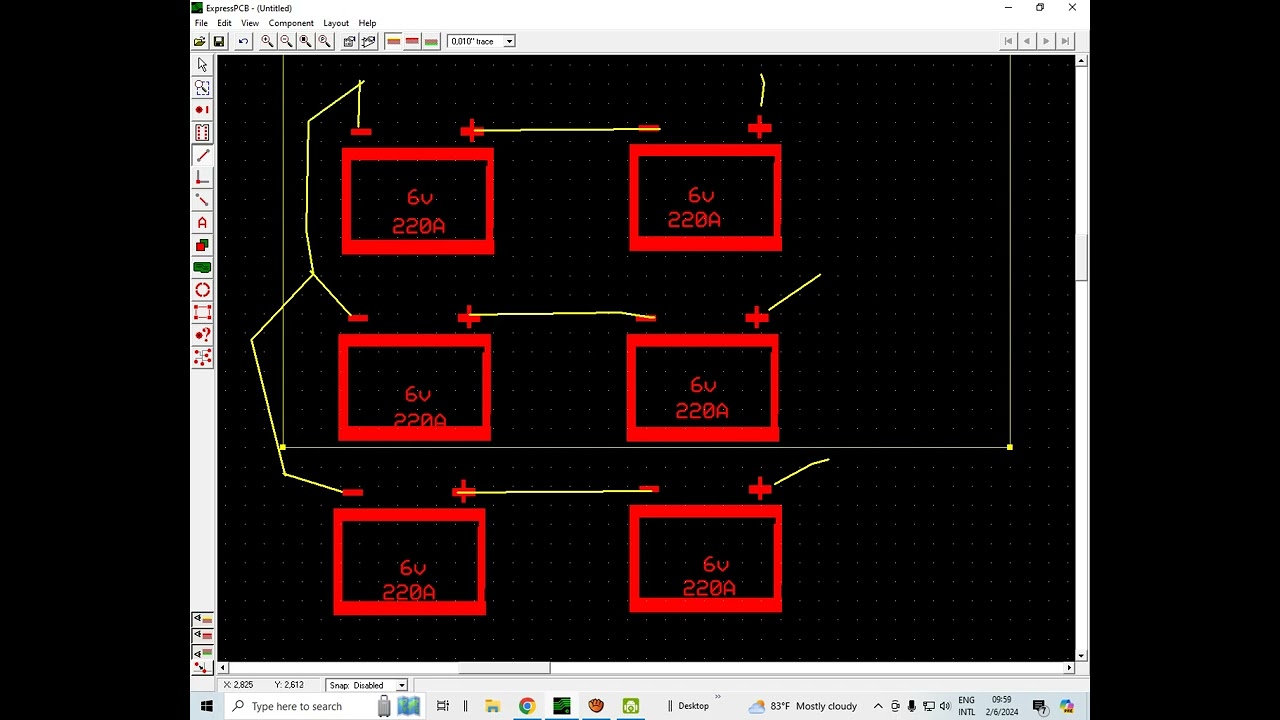This screenshot has width=1280, height=720.
Task: Select the pad information query tool
Action: pyautogui.click(x=202, y=335)
